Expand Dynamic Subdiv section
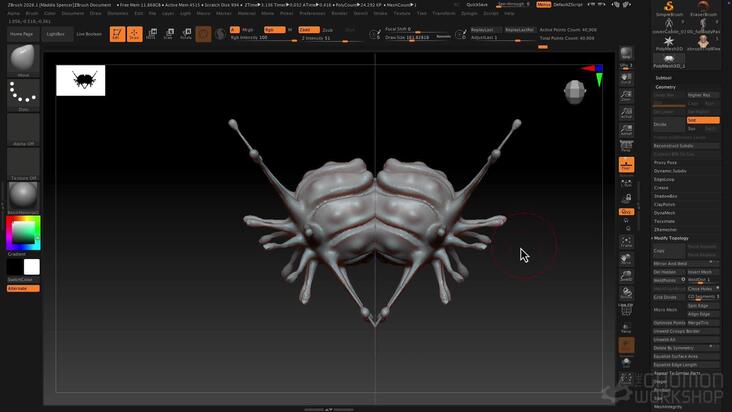 (670, 171)
